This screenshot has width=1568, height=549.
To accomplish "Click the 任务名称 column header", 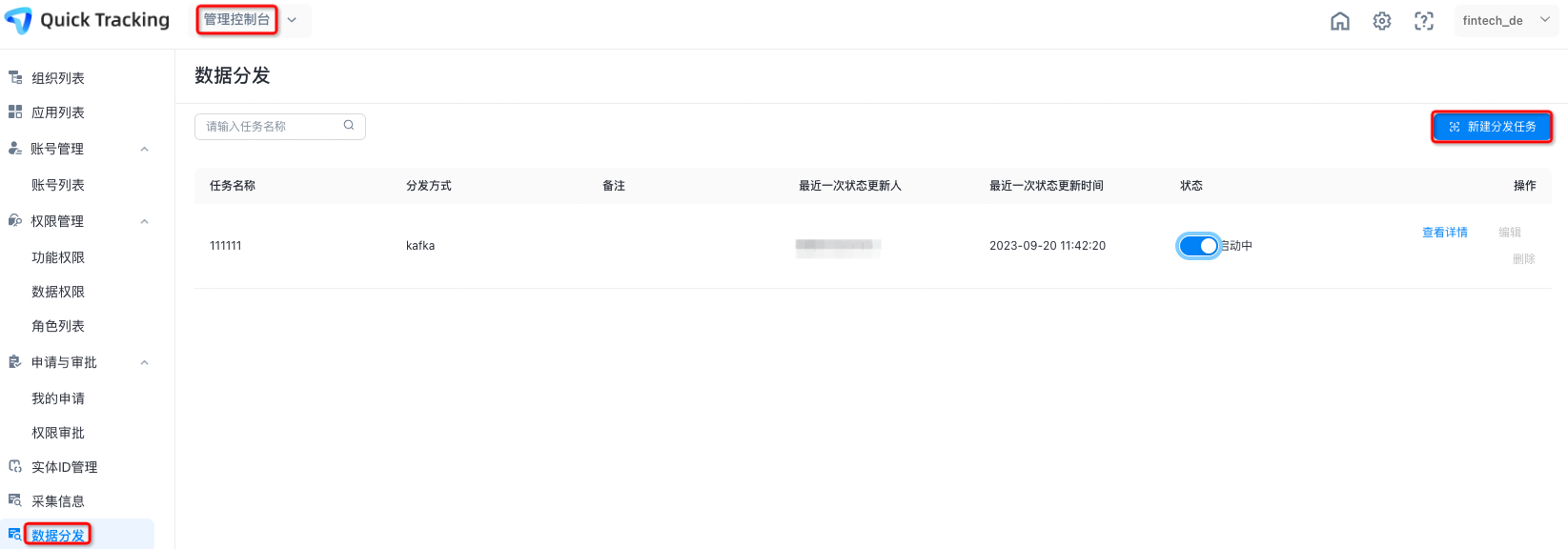I will tap(233, 186).
